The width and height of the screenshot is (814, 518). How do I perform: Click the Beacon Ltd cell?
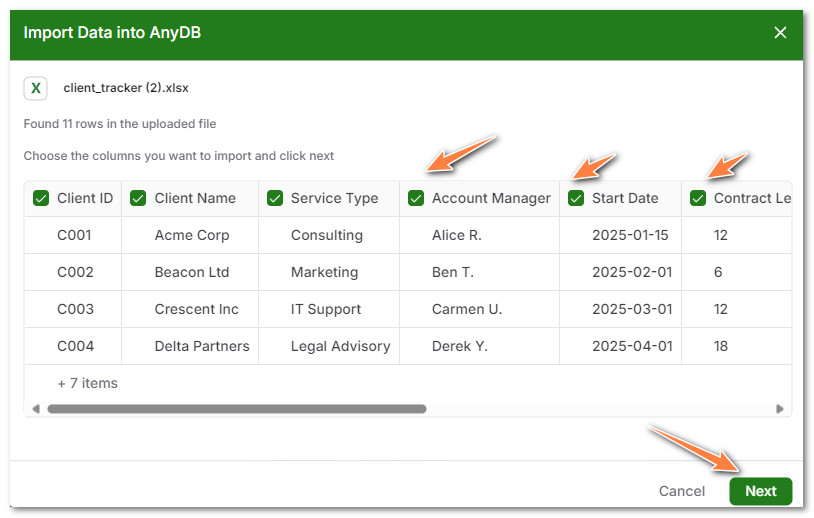pos(192,272)
